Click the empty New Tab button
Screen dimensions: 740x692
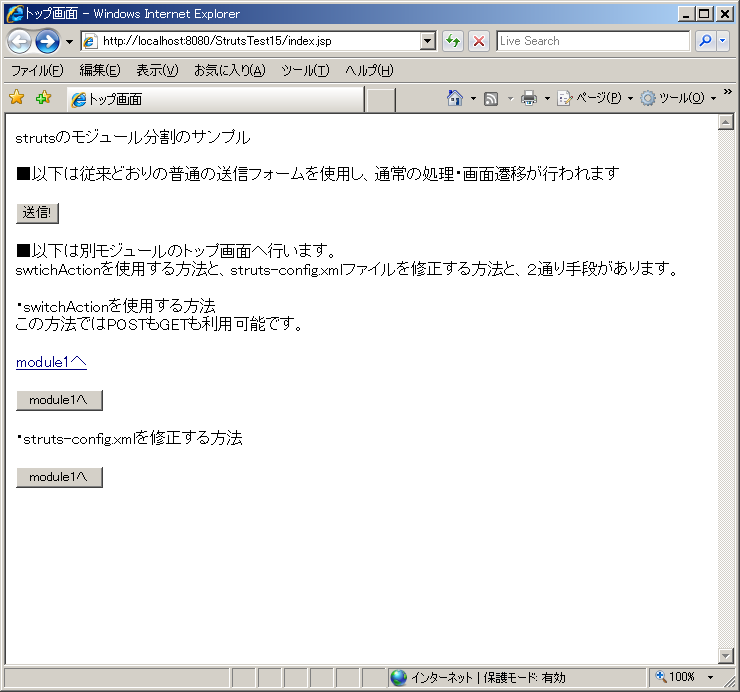click(380, 100)
